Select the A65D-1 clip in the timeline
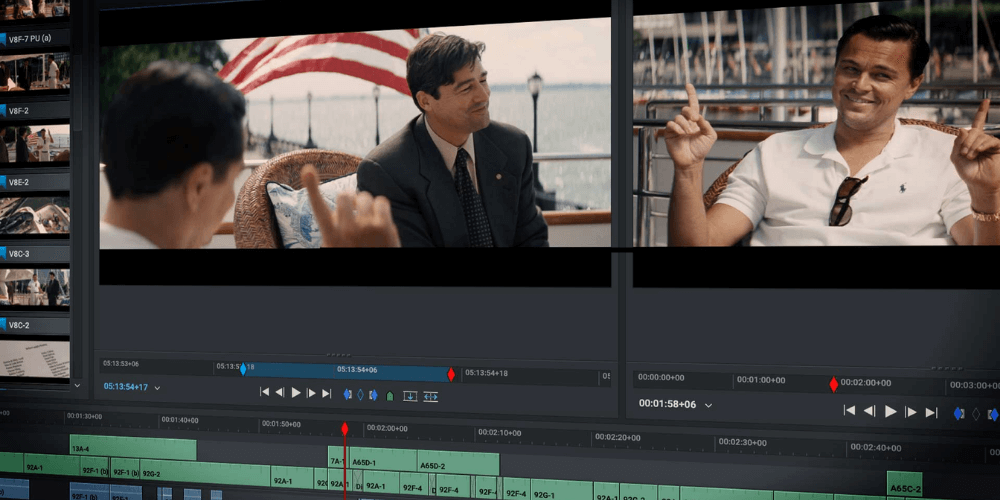This screenshot has width=1000, height=500. click(383, 460)
